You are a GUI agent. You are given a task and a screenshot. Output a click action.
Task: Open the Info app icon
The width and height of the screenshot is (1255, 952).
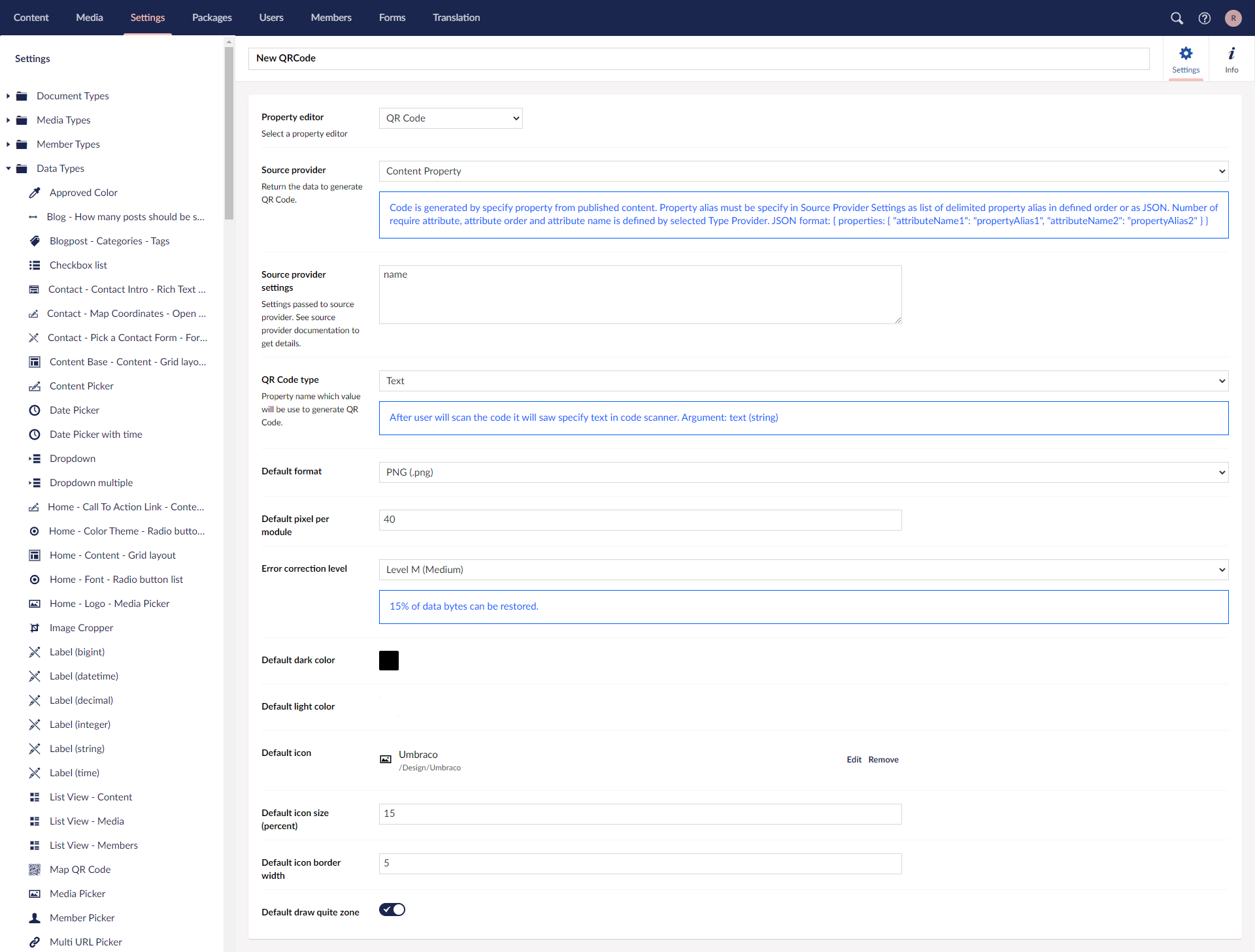1231,59
